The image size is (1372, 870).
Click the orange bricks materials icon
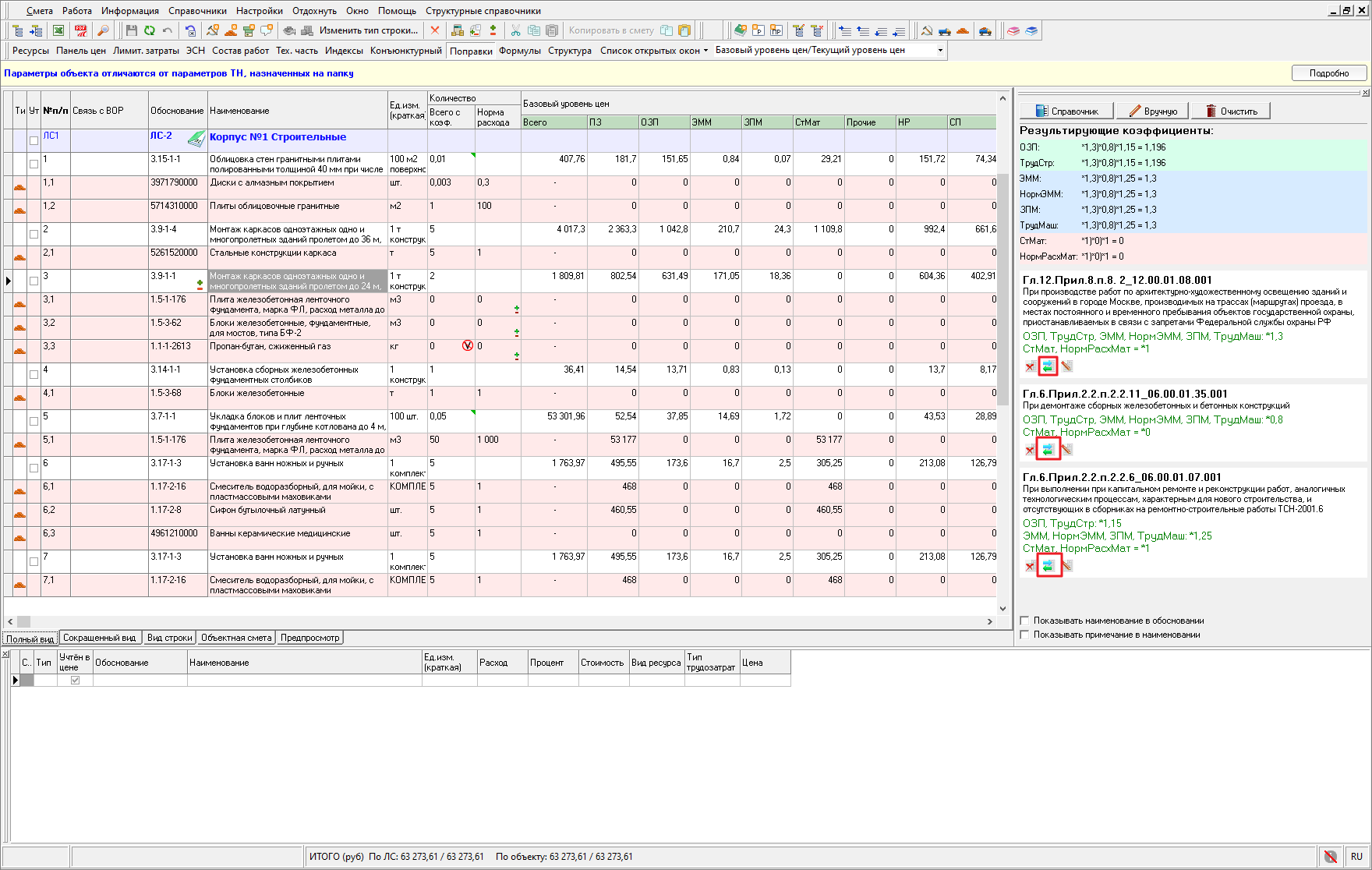pos(963,30)
